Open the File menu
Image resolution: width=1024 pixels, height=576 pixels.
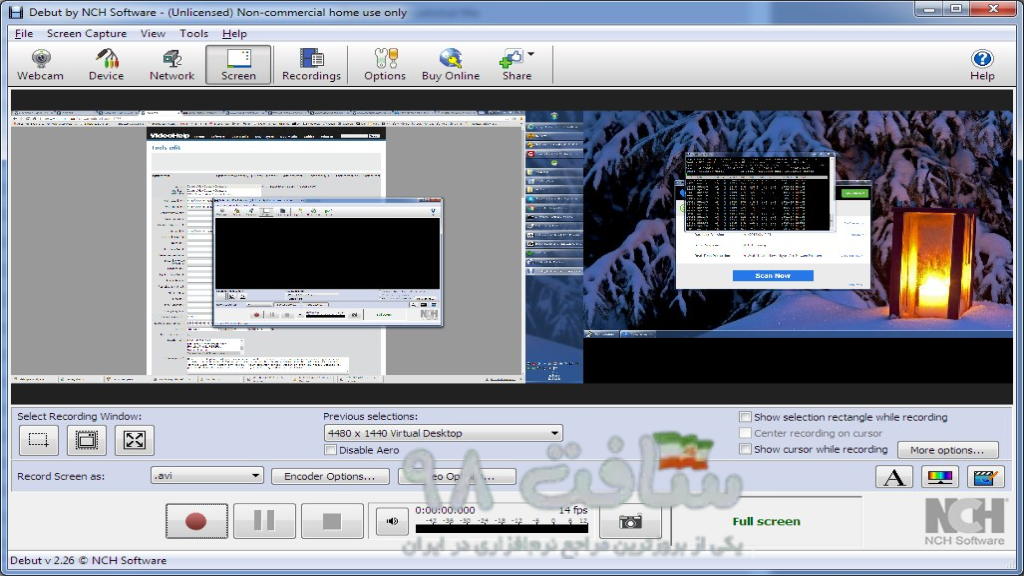click(24, 33)
